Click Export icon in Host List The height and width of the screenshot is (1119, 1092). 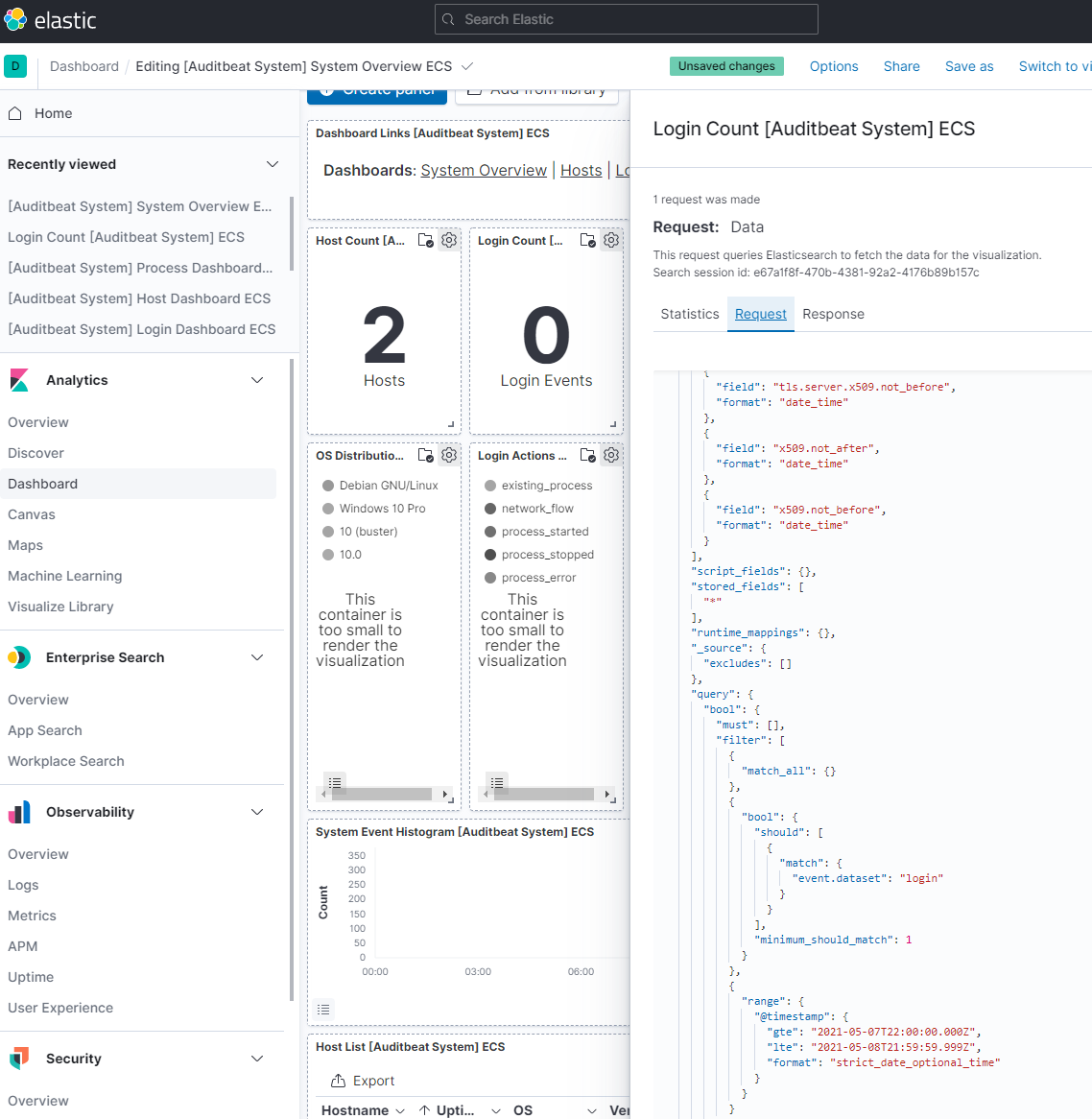coord(339,1082)
